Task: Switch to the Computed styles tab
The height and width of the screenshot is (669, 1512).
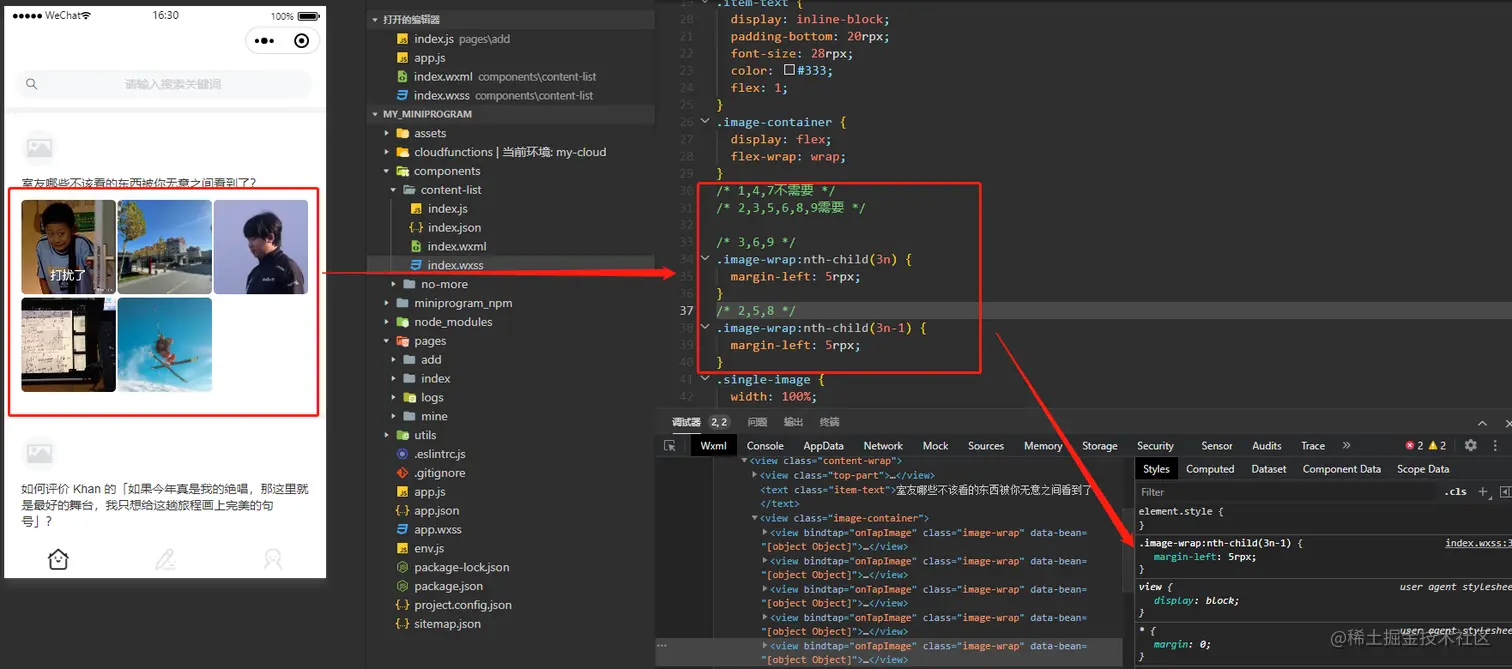Action: coord(1210,469)
